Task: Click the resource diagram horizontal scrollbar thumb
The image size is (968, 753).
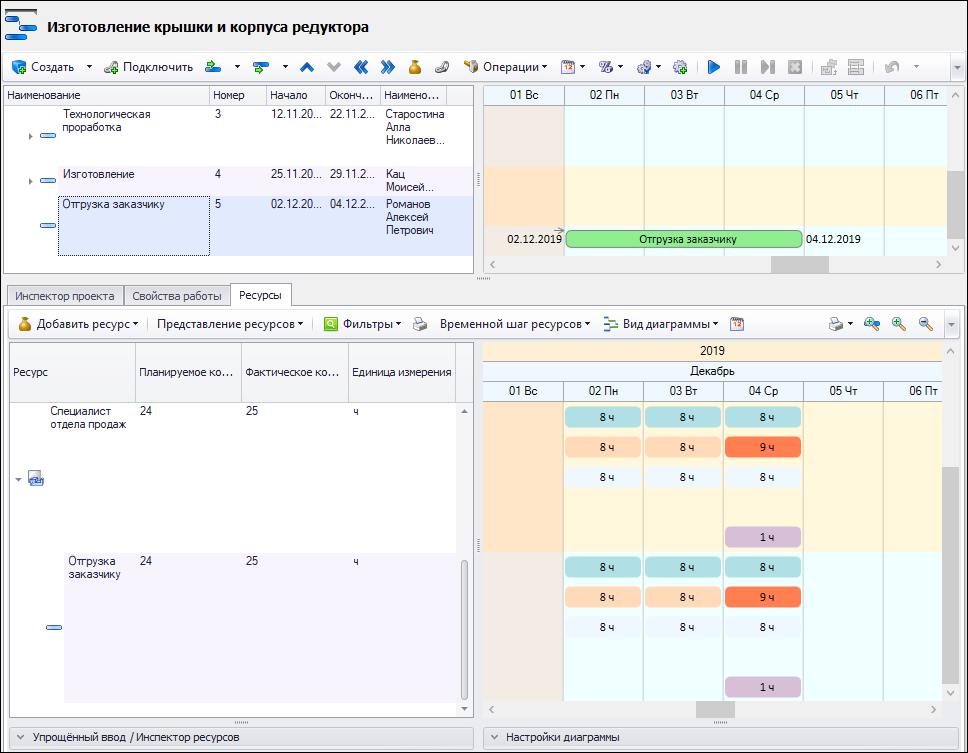Action: pos(715,709)
